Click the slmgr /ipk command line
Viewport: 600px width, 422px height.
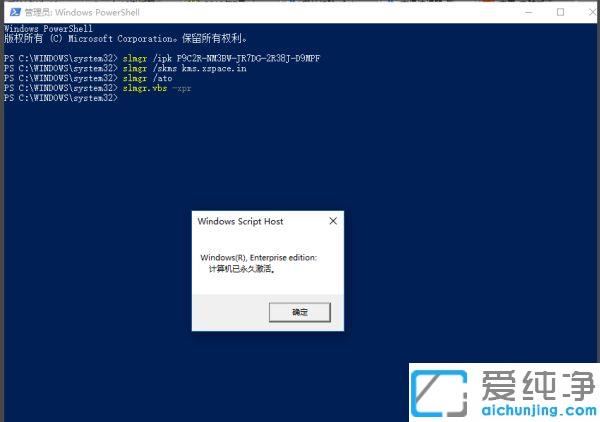pos(162,58)
